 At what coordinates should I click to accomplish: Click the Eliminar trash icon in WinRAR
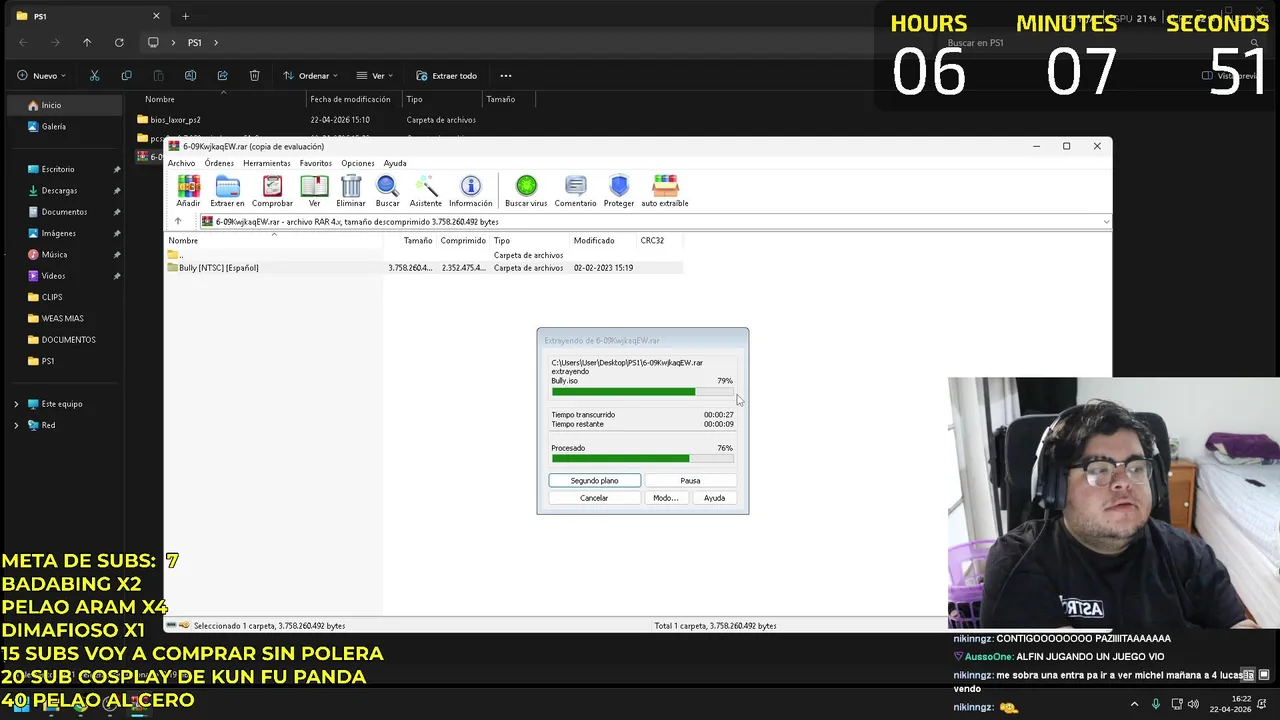click(351, 191)
